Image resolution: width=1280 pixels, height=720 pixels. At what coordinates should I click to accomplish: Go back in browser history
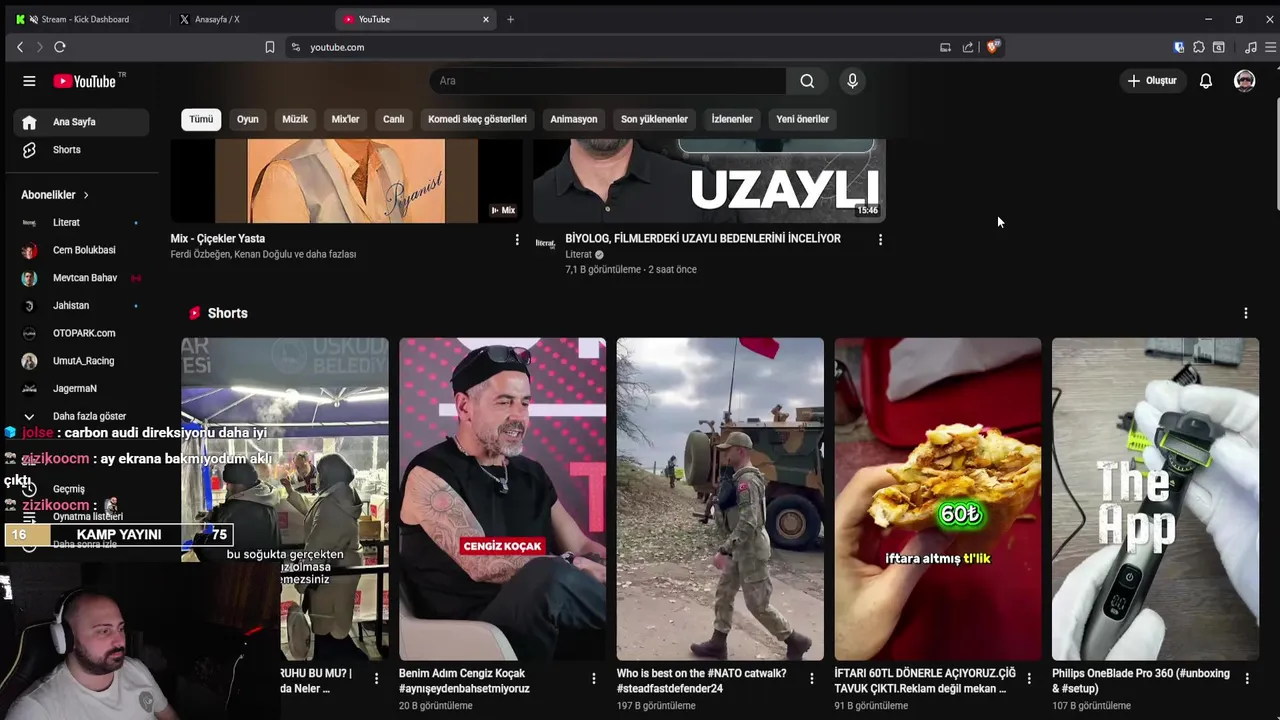click(x=20, y=47)
